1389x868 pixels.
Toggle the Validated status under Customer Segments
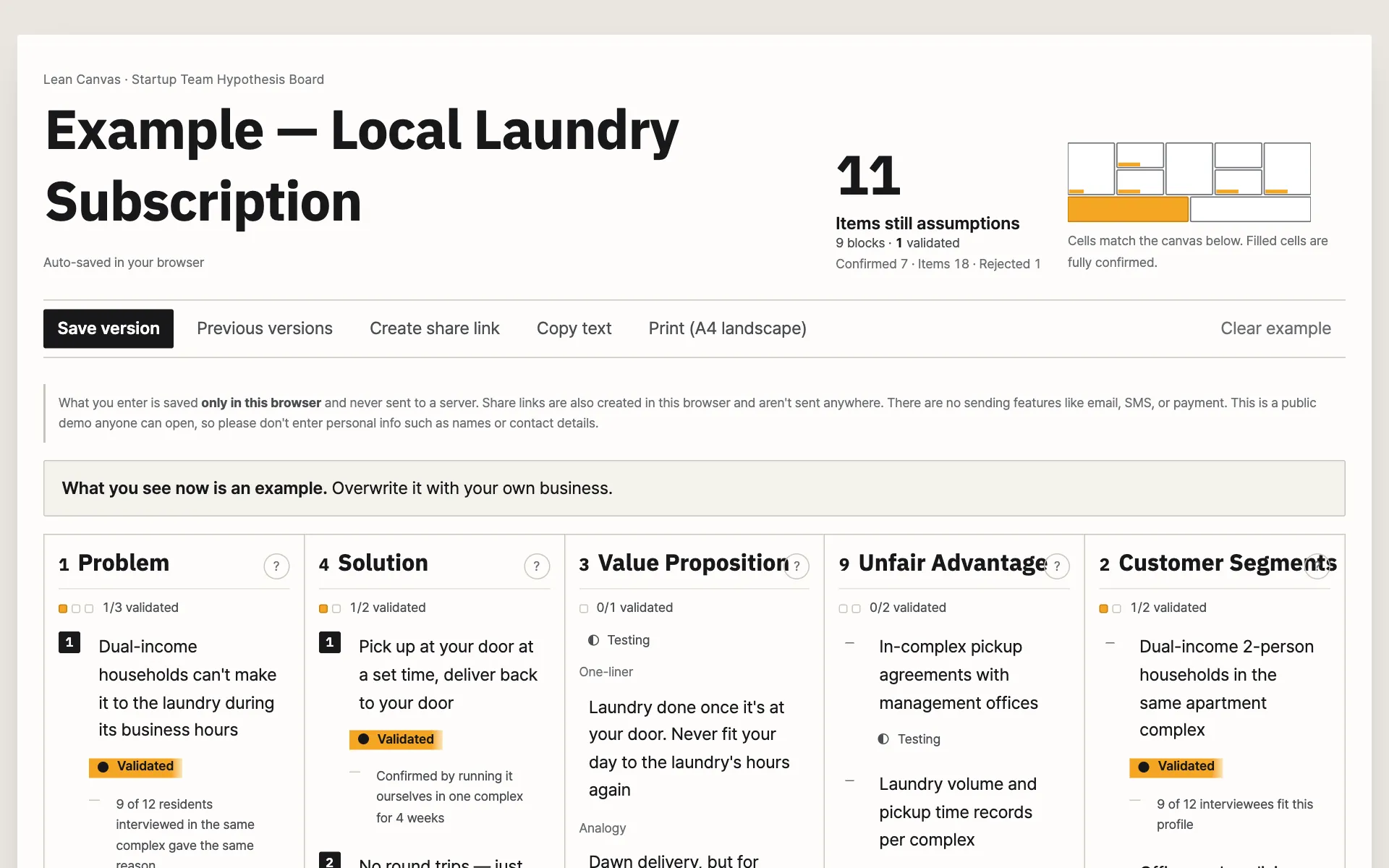(x=1176, y=767)
